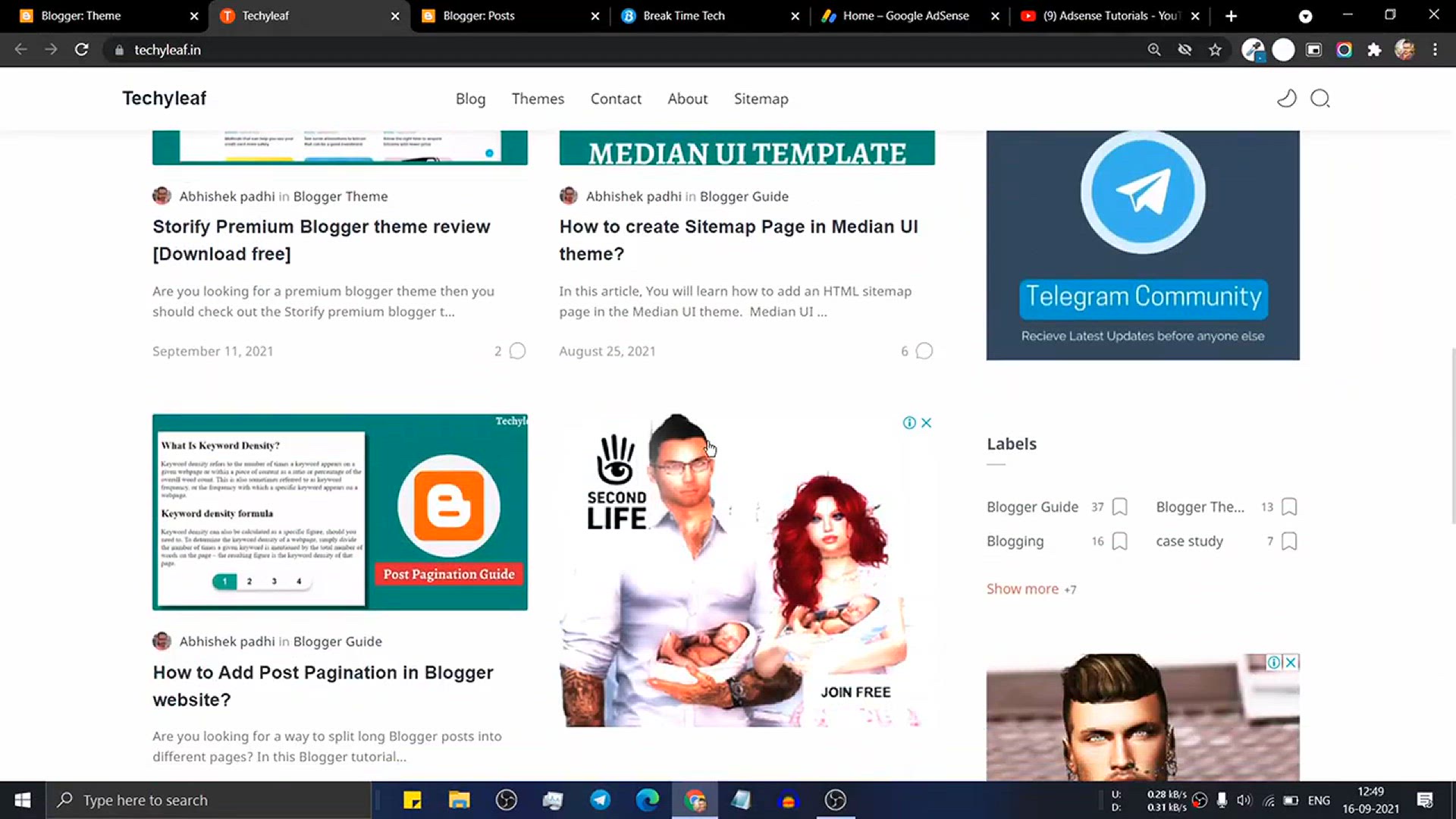Image resolution: width=1456 pixels, height=819 pixels.
Task: Open comments bubble on Storify post
Action: point(517,351)
